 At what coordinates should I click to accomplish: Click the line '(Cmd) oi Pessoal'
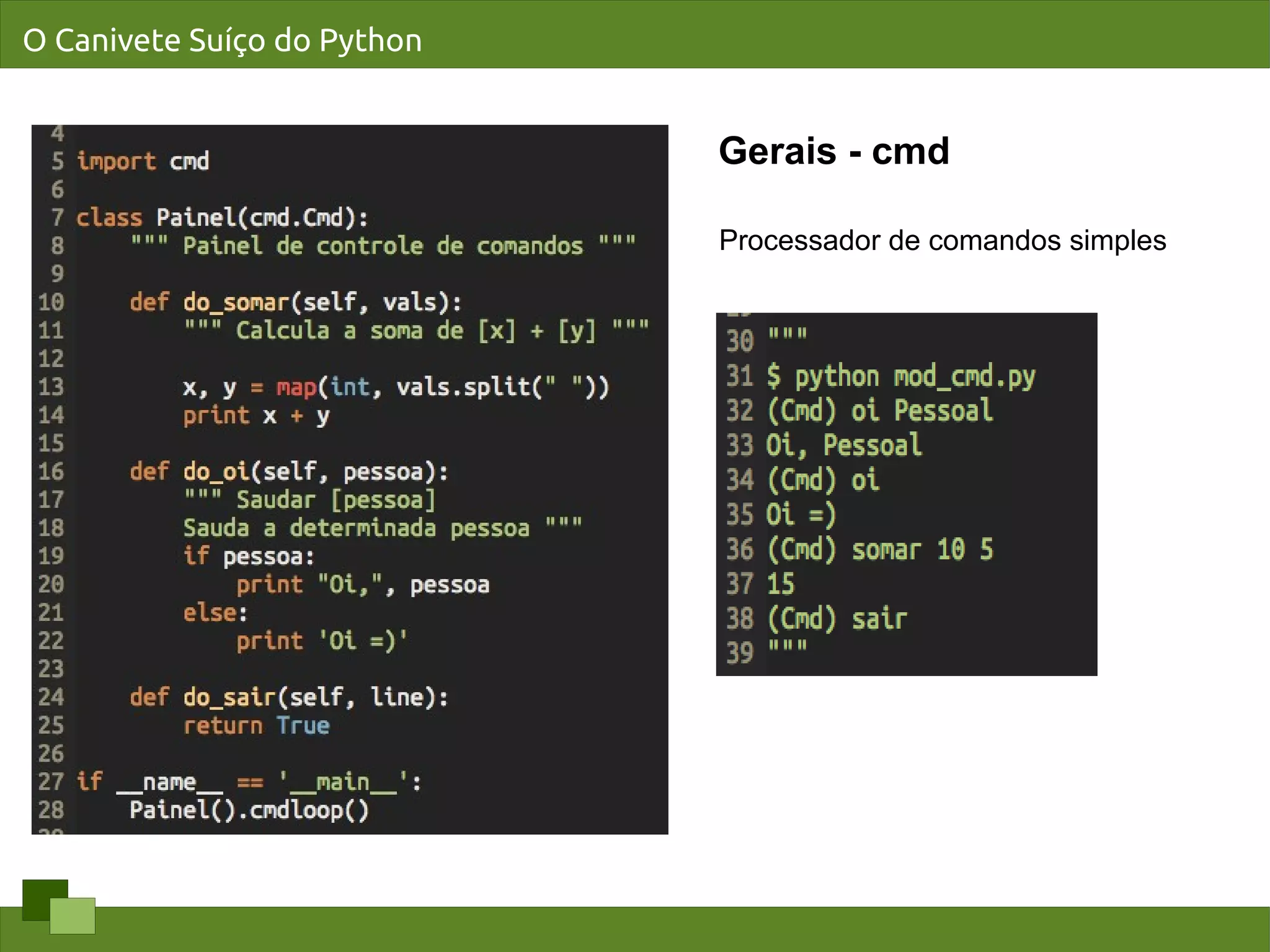click(879, 411)
